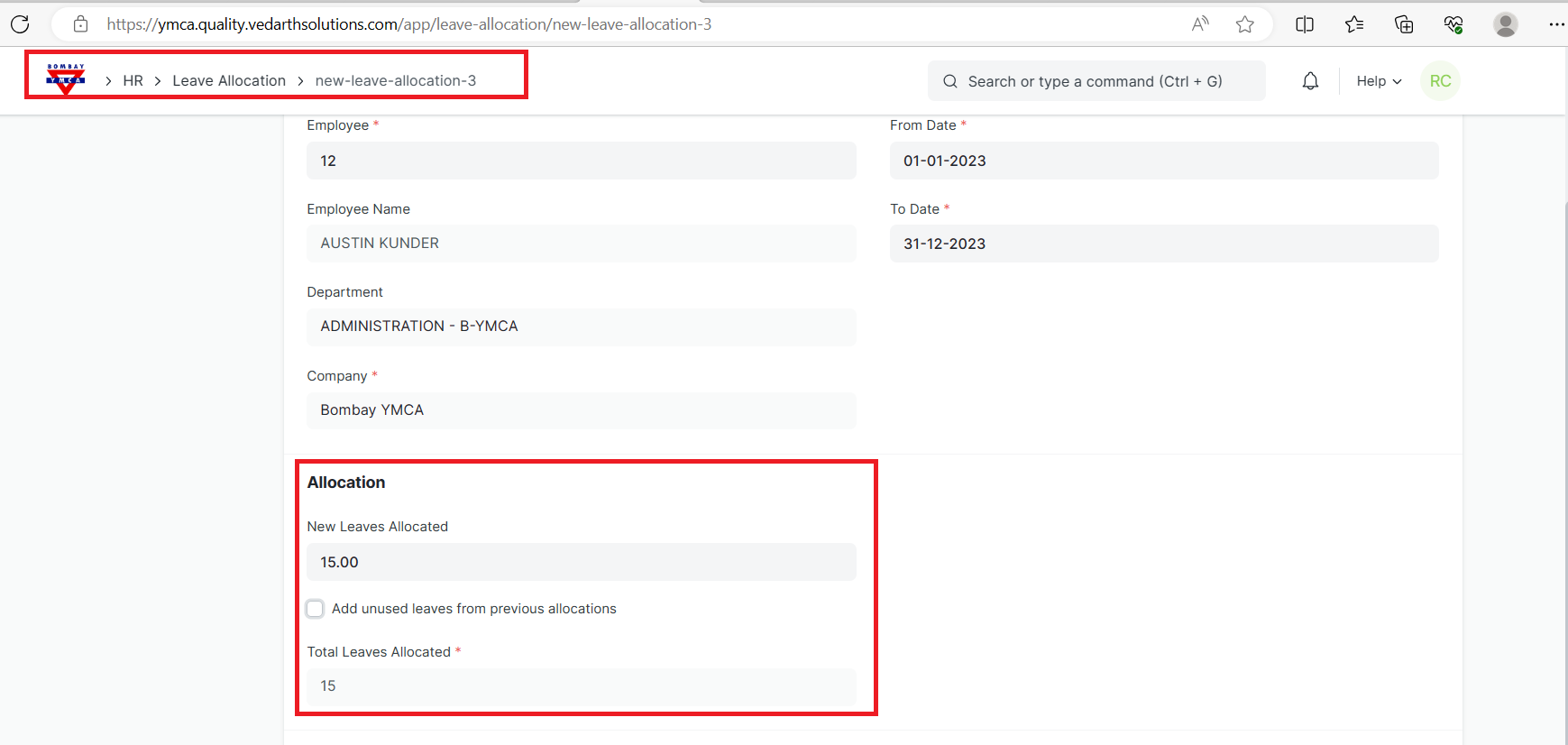Click the Bombay YMCA logo icon
The width and height of the screenshot is (1568, 745).
pyautogui.click(x=66, y=79)
